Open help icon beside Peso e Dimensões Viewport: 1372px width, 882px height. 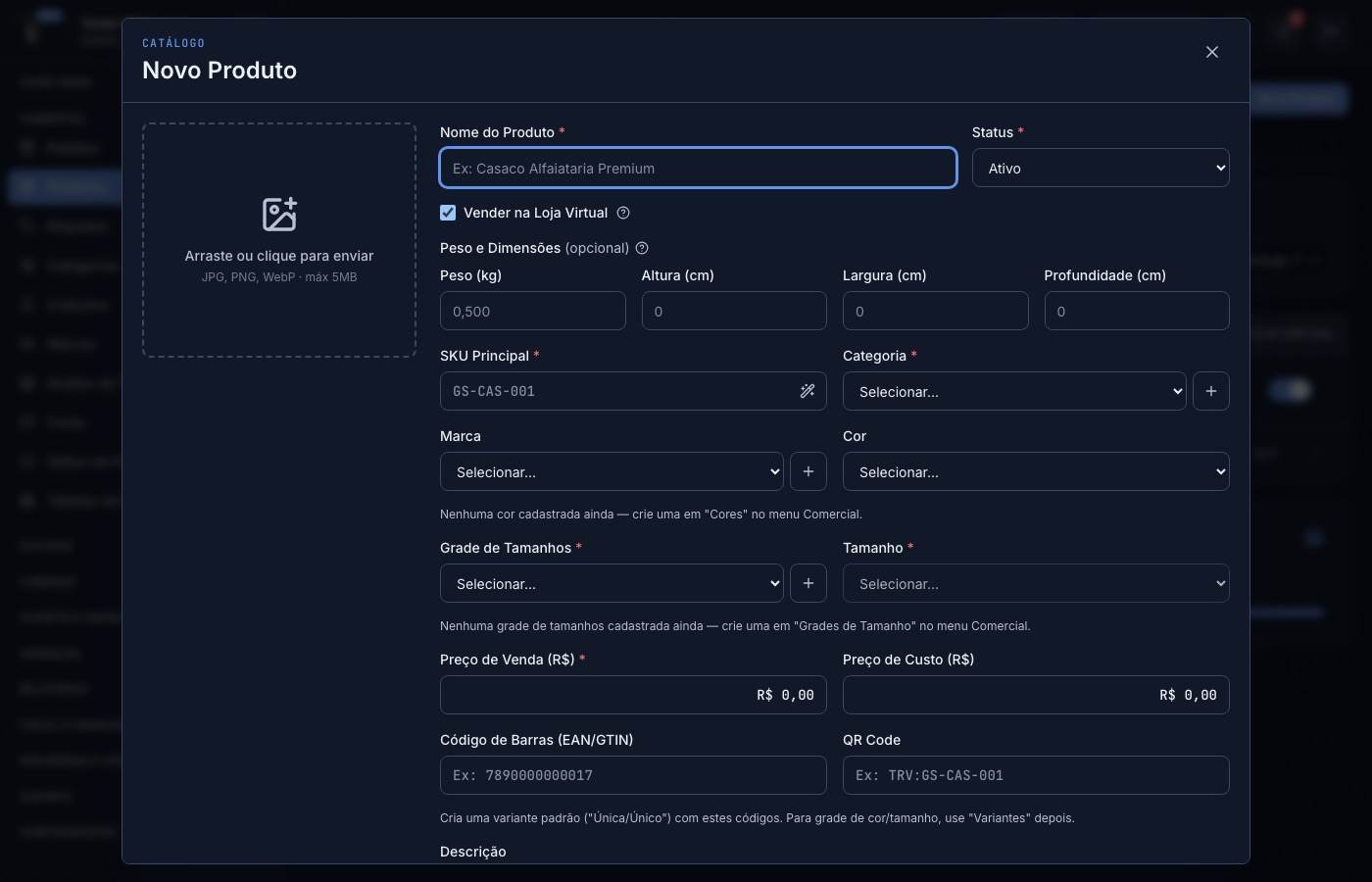click(x=642, y=248)
